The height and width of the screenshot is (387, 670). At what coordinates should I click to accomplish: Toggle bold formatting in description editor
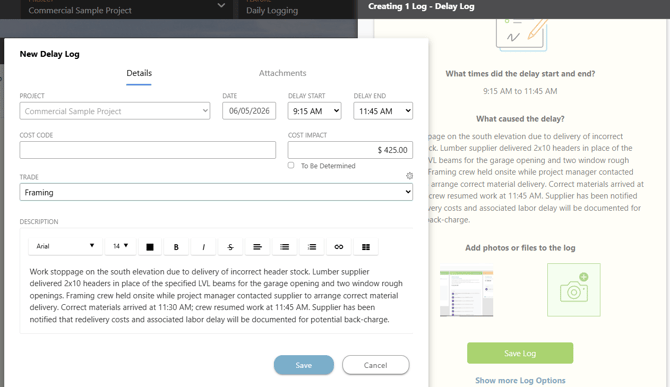[x=176, y=247]
